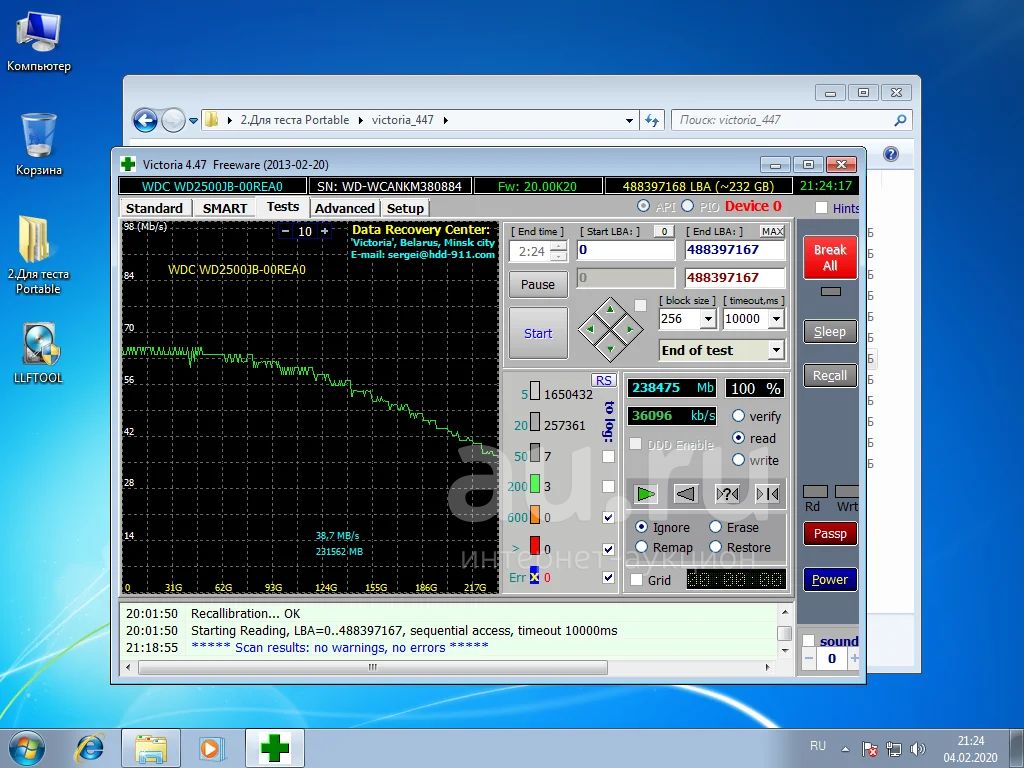Open Компьютер desktop icon
This screenshot has width=1024, height=768.
[x=39, y=40]
